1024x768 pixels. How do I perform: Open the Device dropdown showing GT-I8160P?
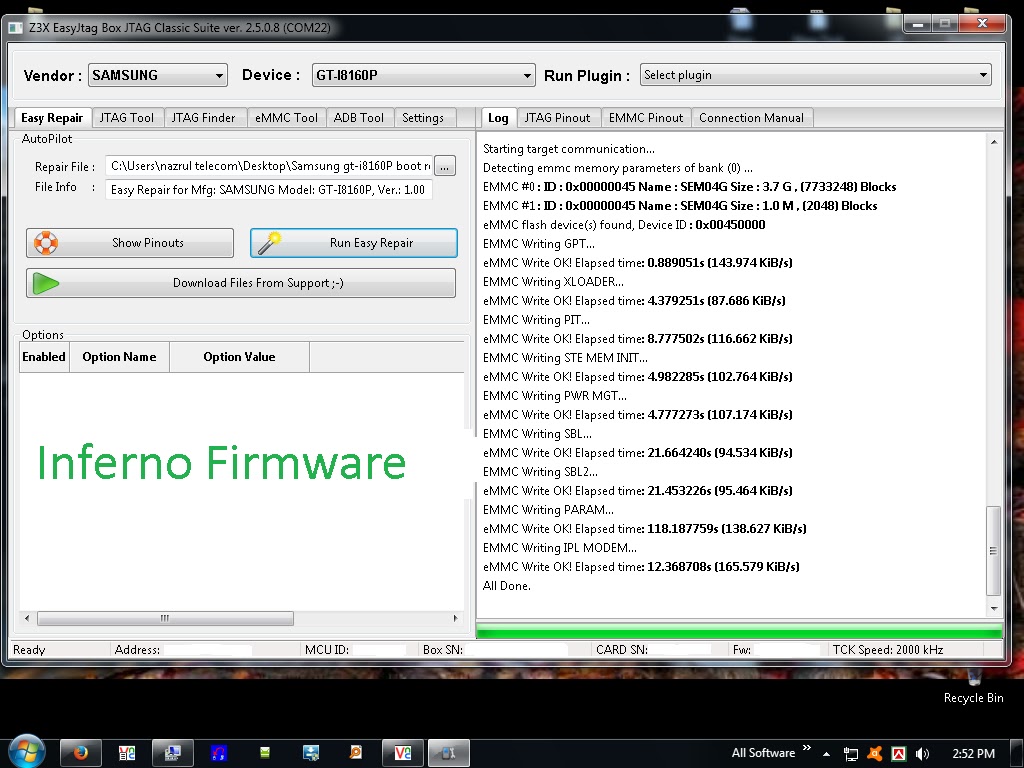click(x=423, y=75)
